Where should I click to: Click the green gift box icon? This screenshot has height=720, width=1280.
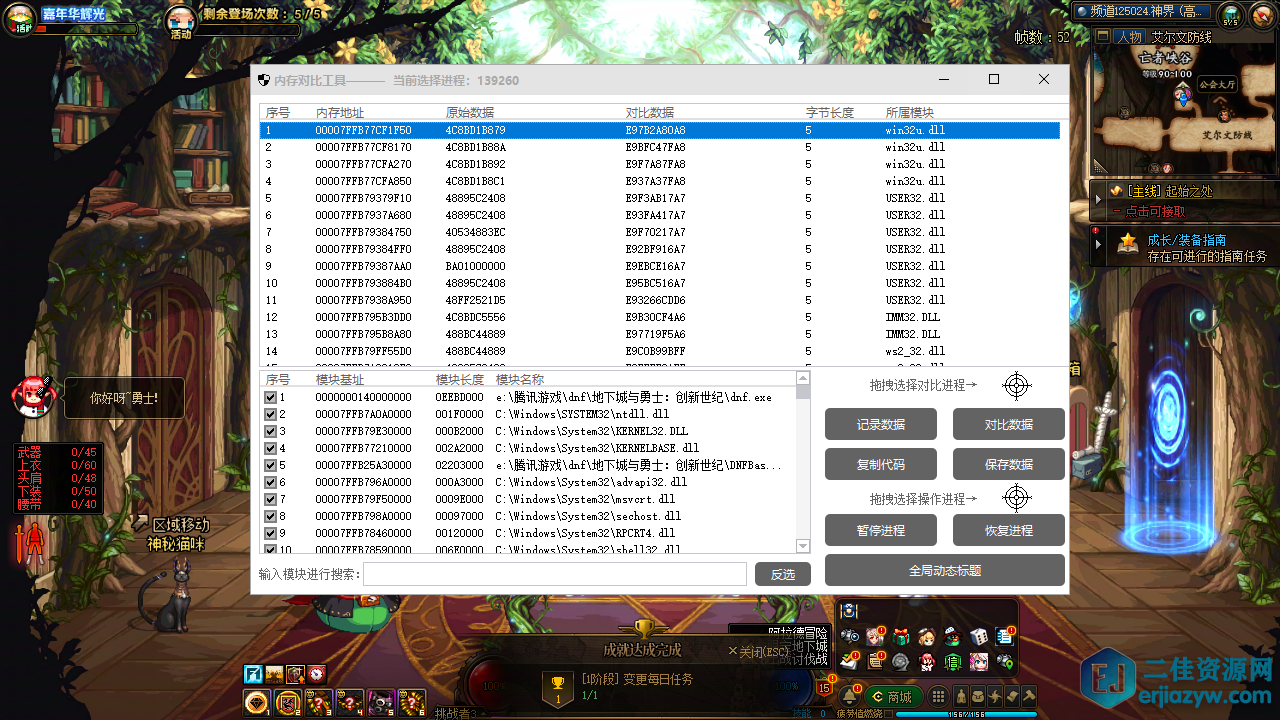tap(901, 637)
